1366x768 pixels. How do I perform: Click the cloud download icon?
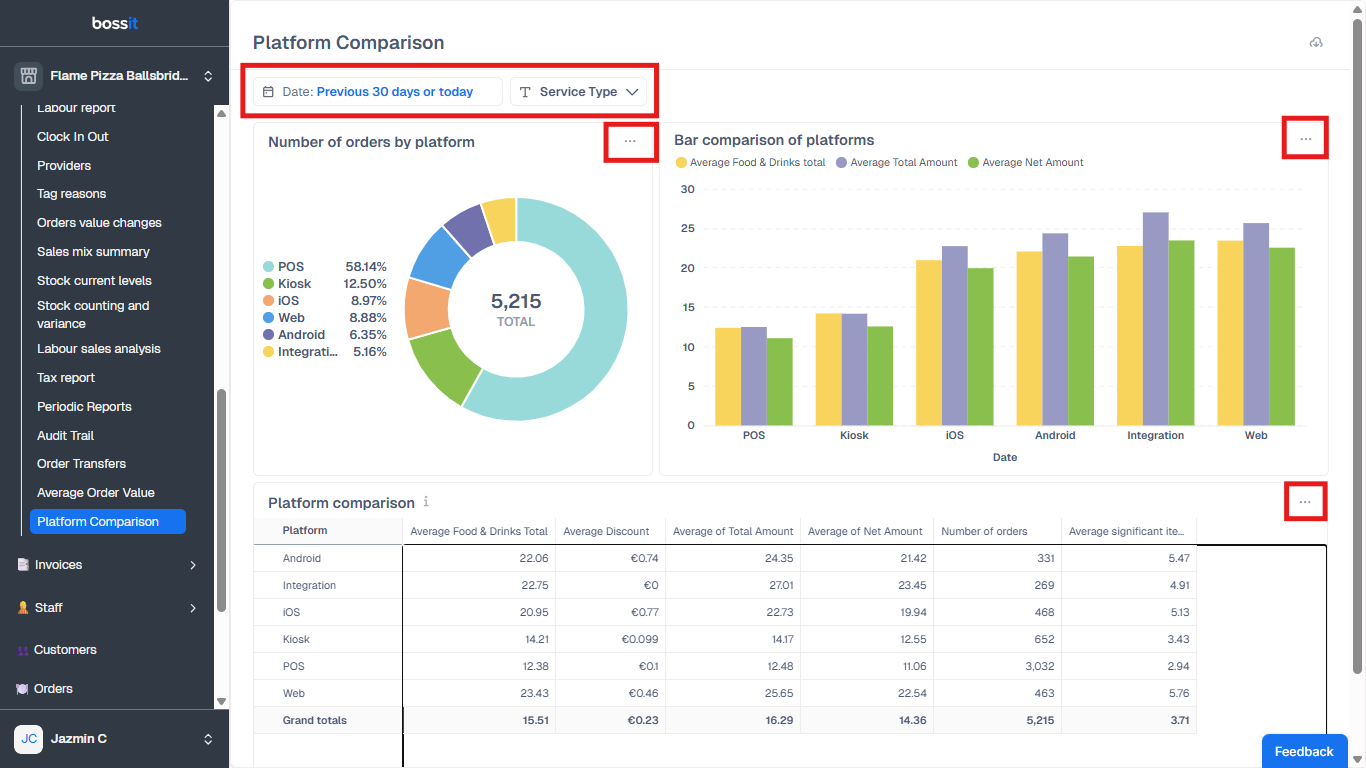pos(1316,43)
